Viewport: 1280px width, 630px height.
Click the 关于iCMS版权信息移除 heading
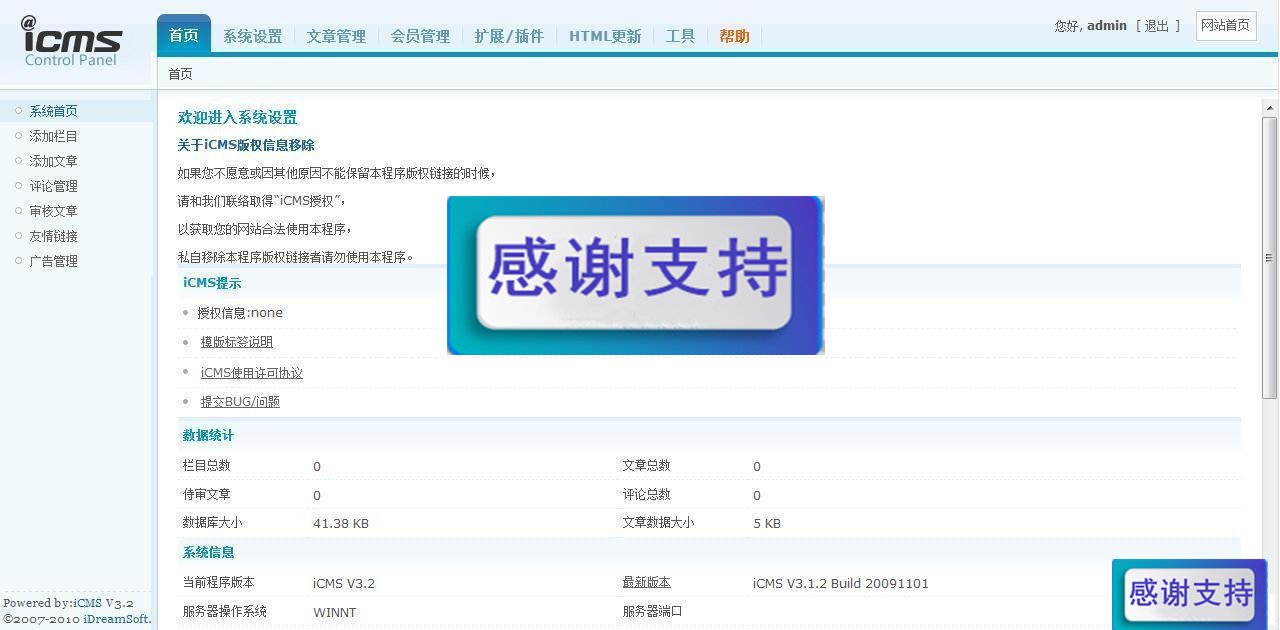(x=246, y=145)
